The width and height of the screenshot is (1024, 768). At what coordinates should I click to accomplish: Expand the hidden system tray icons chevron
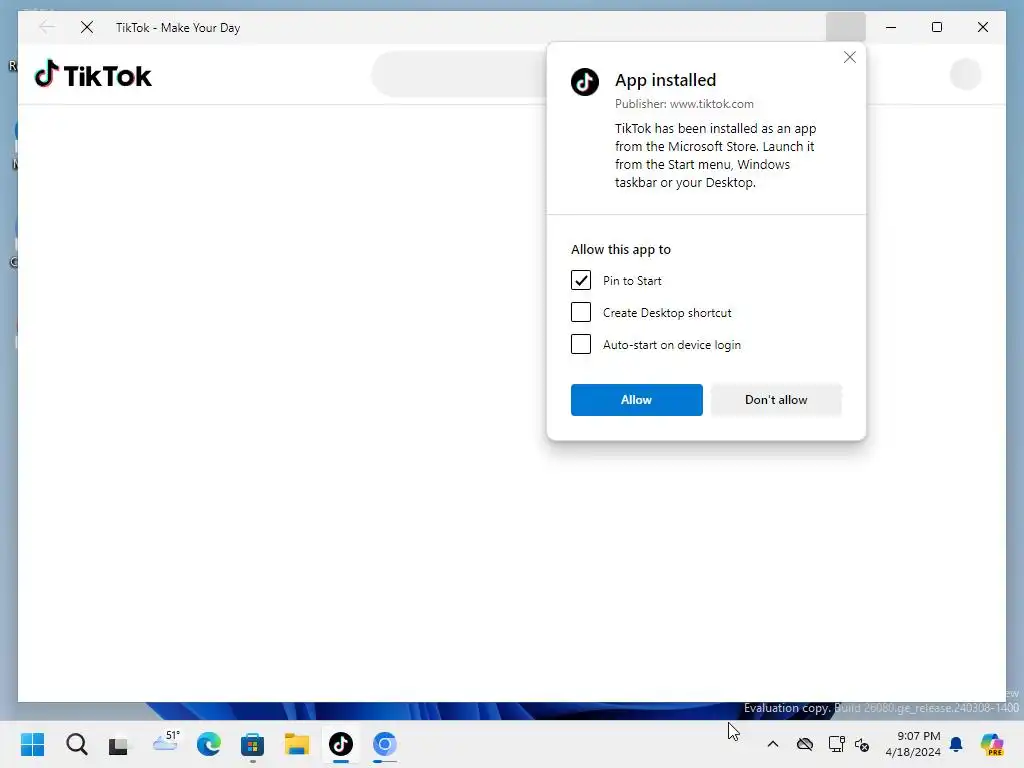tap(773, 744)
